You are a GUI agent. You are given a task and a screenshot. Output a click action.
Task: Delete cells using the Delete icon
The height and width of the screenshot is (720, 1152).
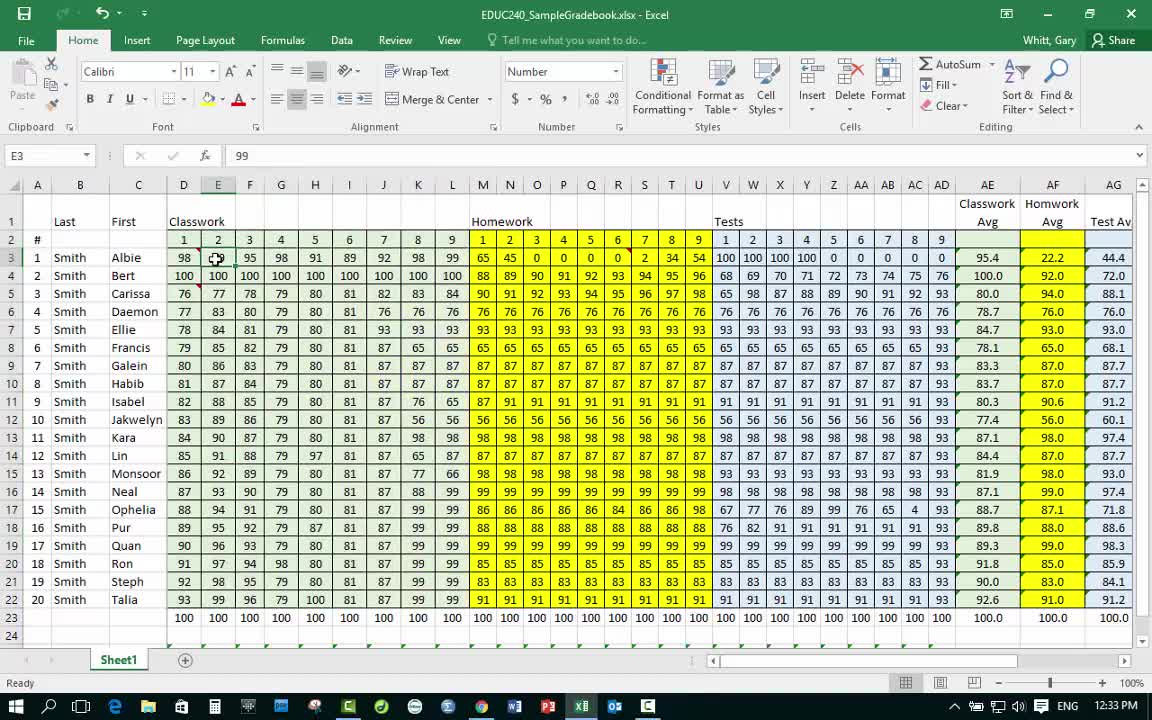(849, 74)
